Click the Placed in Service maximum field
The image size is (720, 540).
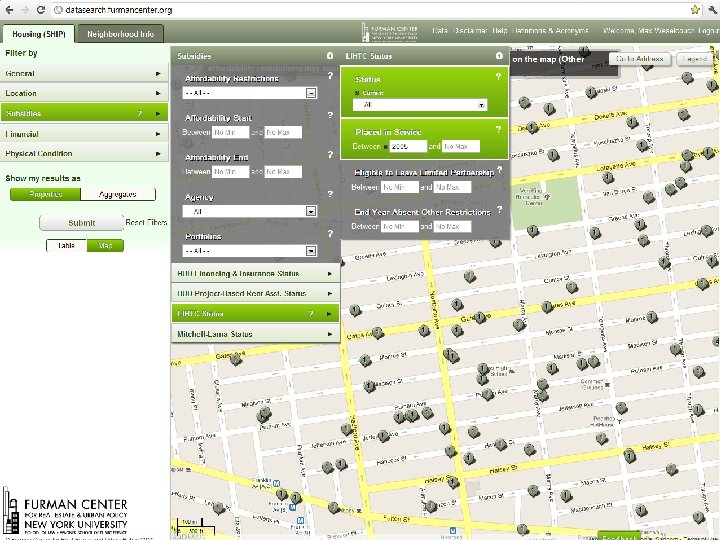(461, 146)
